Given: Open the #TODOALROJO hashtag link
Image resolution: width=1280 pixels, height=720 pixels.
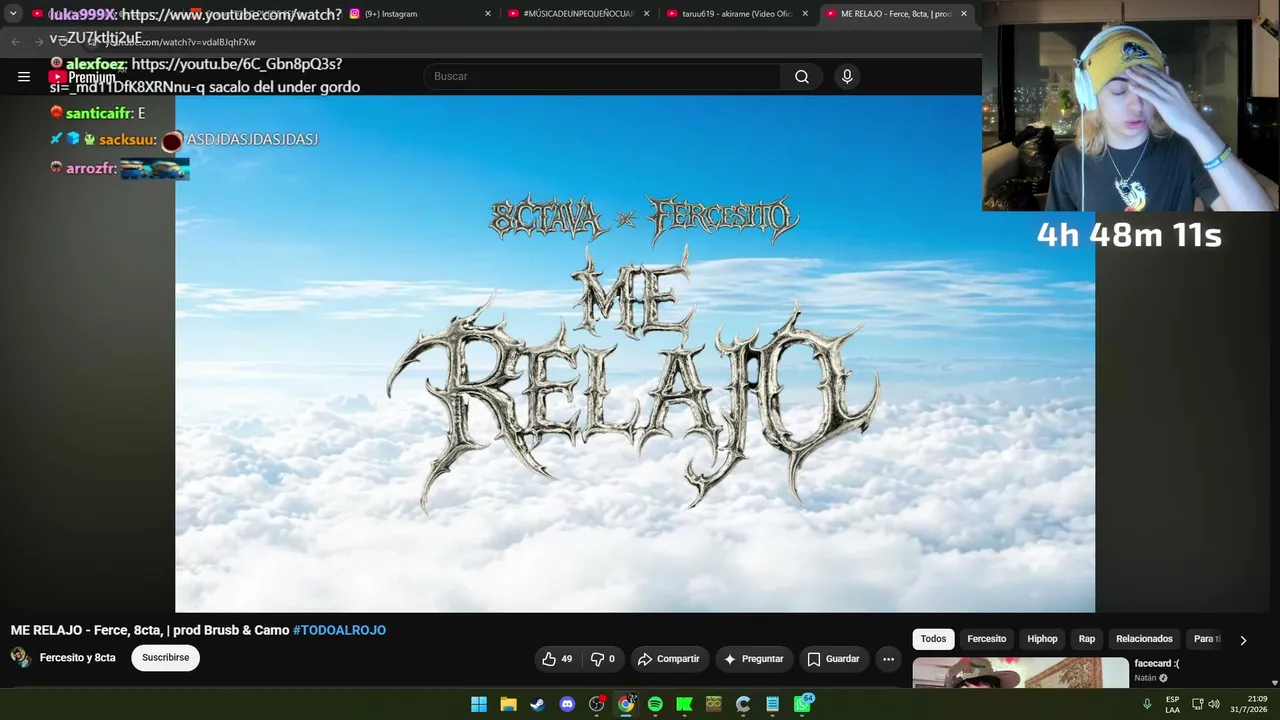Looking at the screenshot, I should pyautogui.click(x=339, y=630).
